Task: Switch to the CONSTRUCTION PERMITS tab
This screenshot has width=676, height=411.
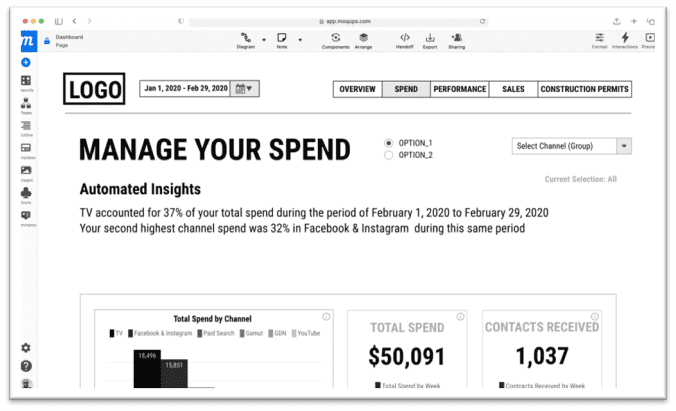Action: coord(585,89)
